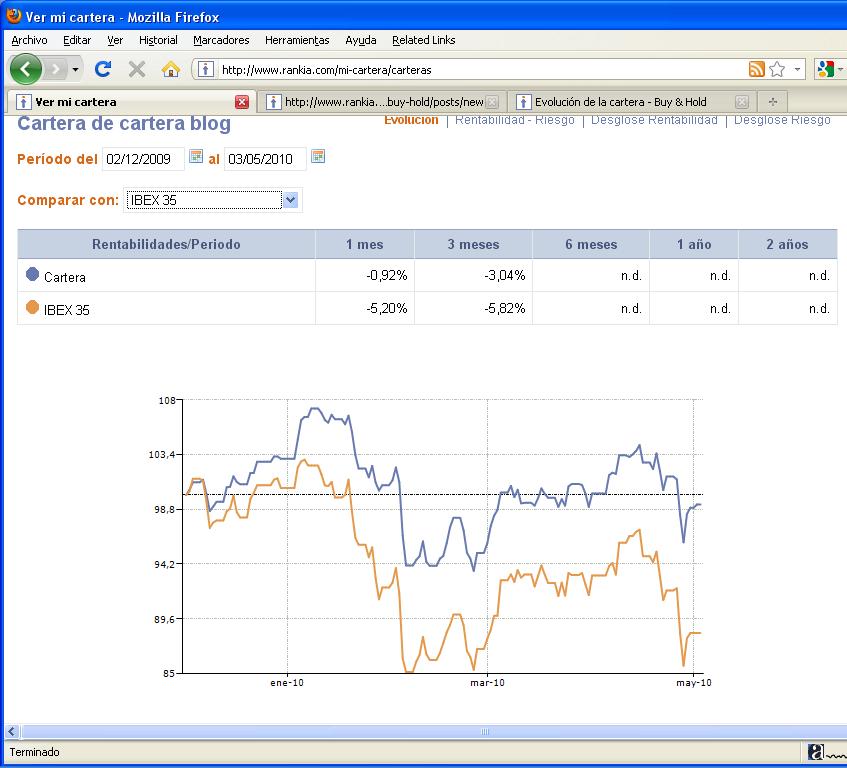Click the Firefox logo in title bar
Image resolution: width=847 pixels, height=768 pixels.
pyautogui.click(x=14, y=16)
